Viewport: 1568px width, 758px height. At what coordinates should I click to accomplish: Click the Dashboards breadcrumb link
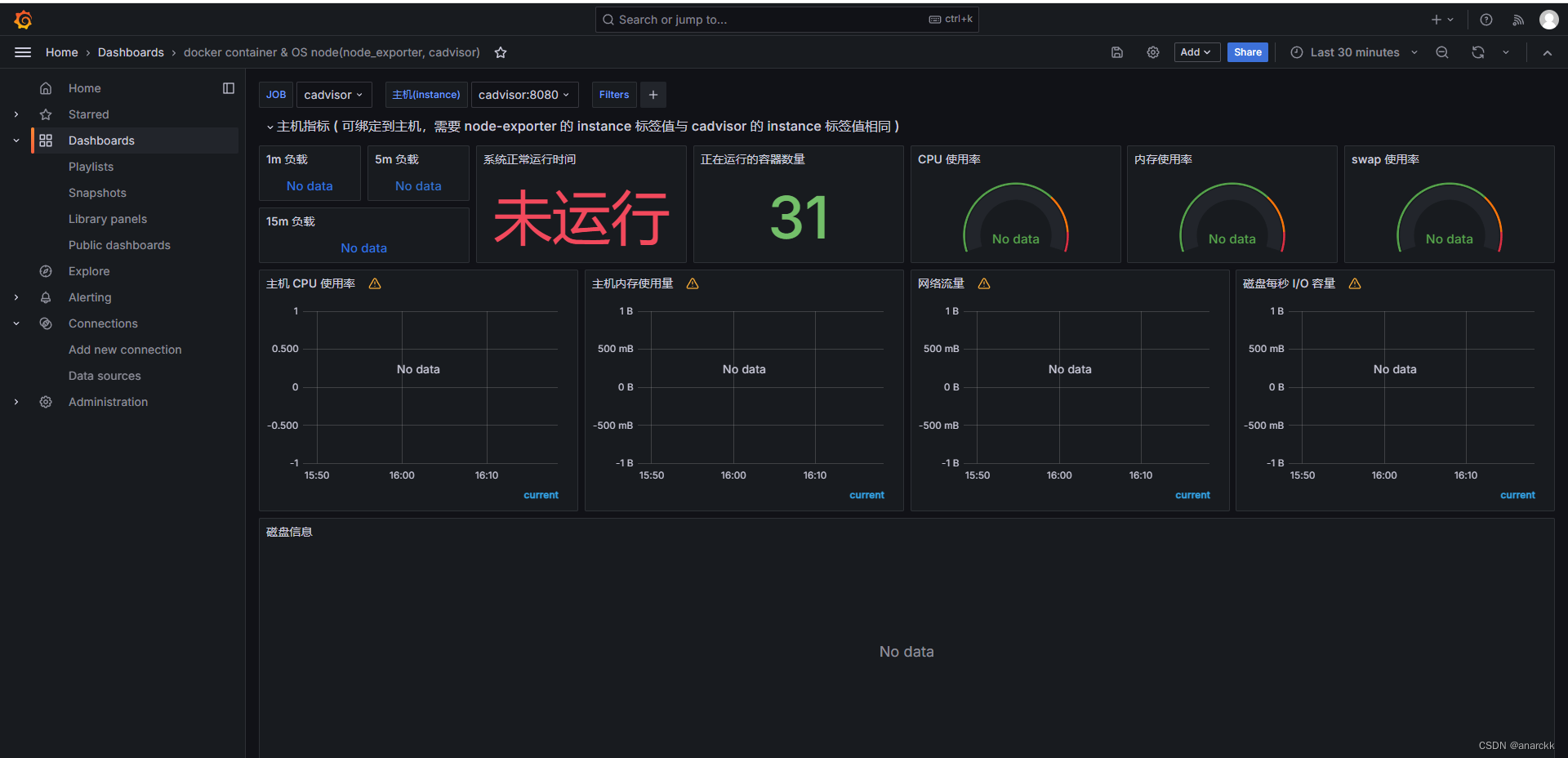point(131,52)
